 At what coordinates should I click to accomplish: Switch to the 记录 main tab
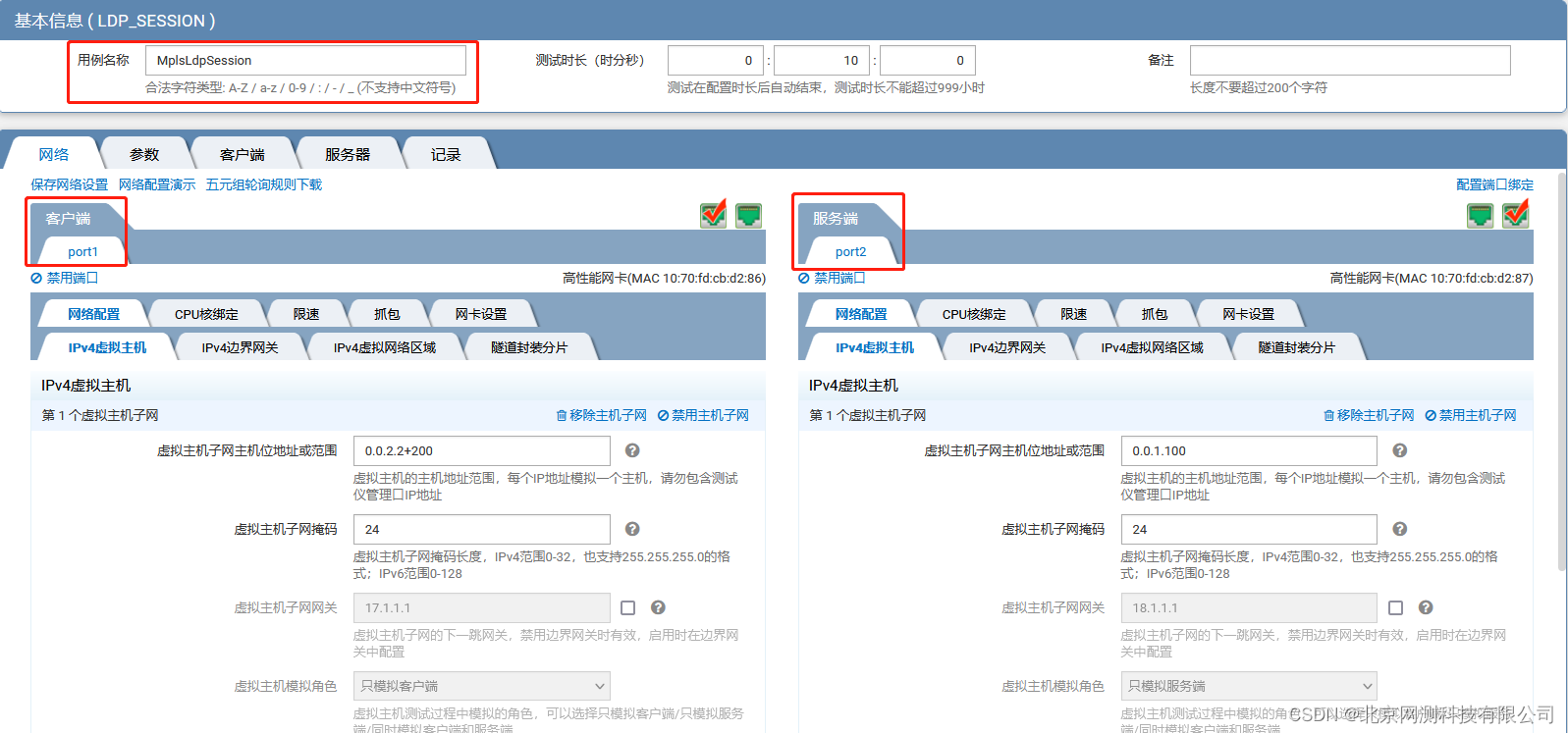(x=446, y=154)
